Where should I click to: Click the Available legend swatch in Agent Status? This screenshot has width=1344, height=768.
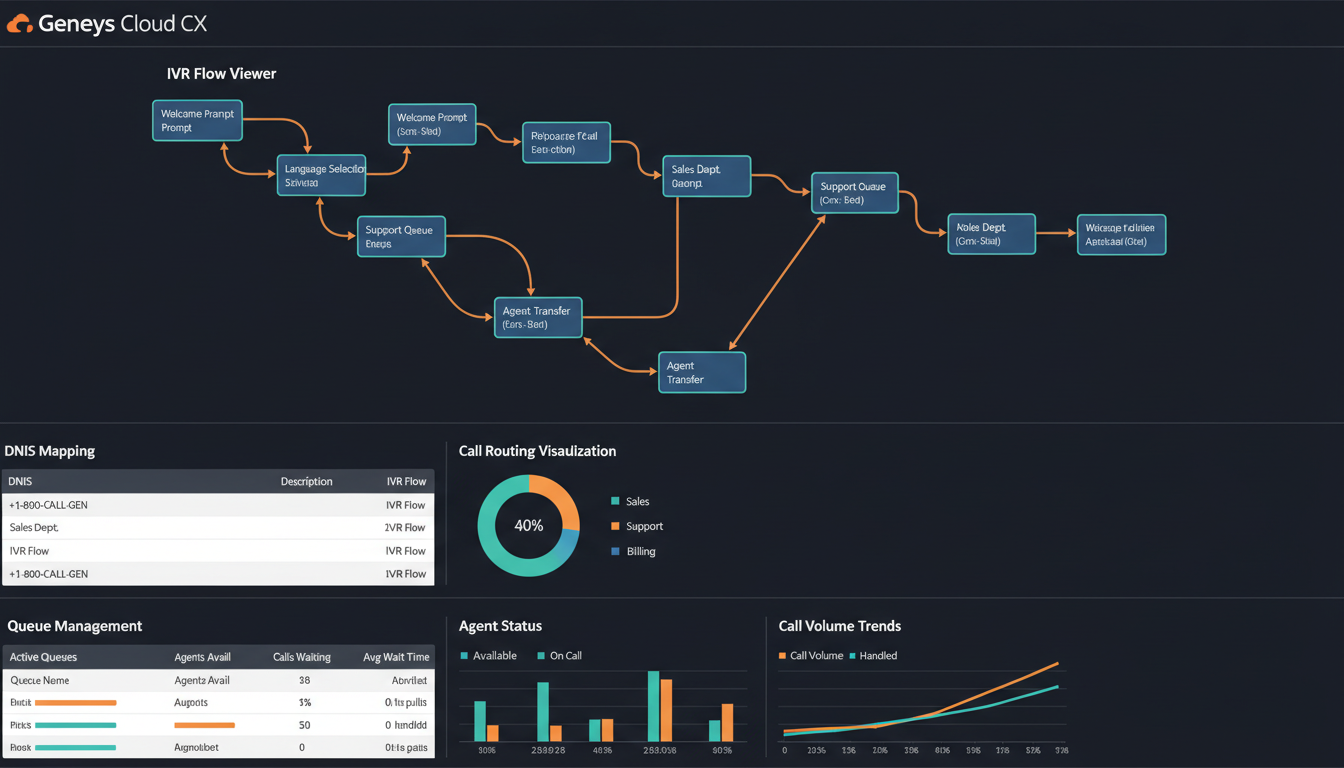tap(464, 656)
